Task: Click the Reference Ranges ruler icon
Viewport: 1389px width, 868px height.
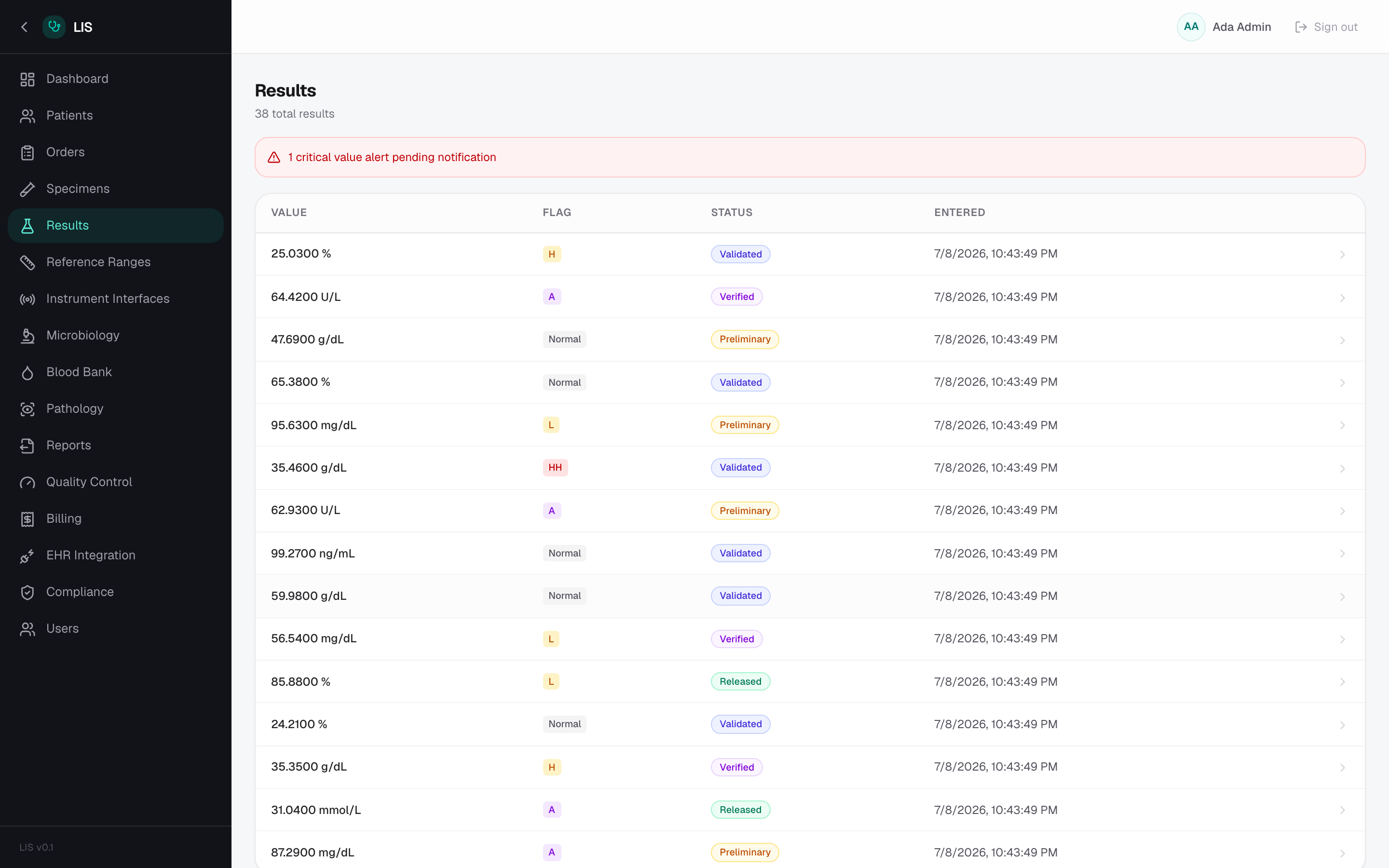Action: pos(27,262)
